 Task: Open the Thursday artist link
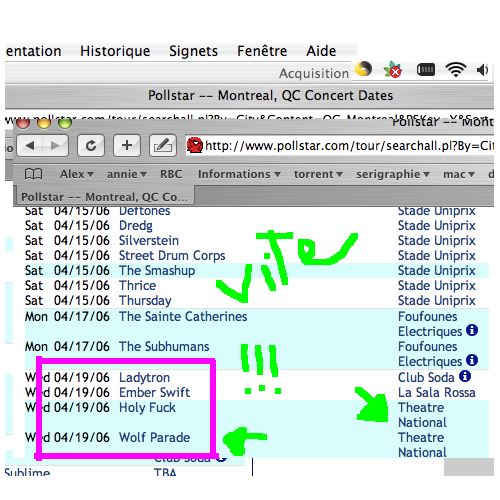[x=145, y=301]
